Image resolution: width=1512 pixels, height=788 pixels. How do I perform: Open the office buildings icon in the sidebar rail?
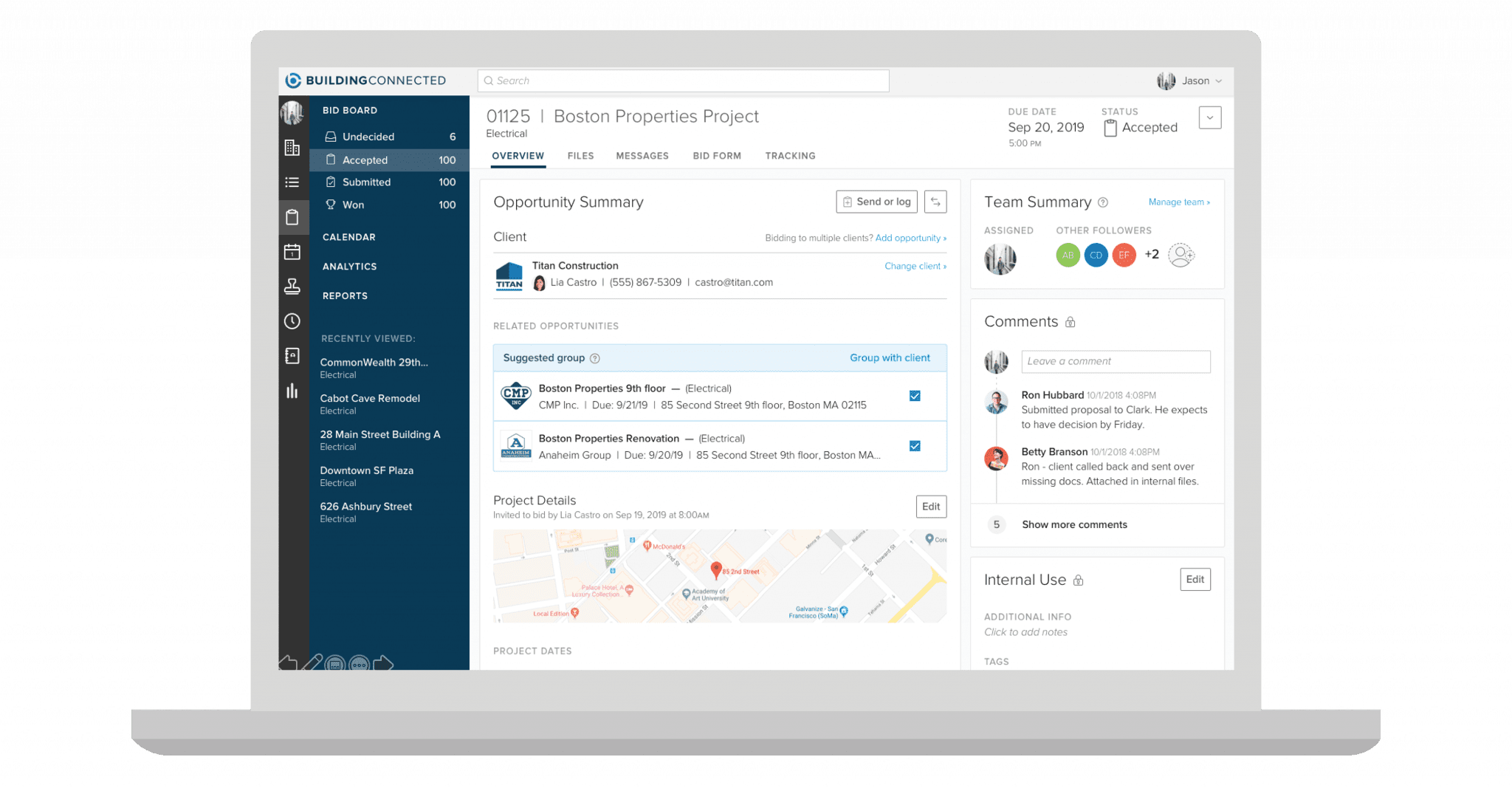[x=292, y=148]
